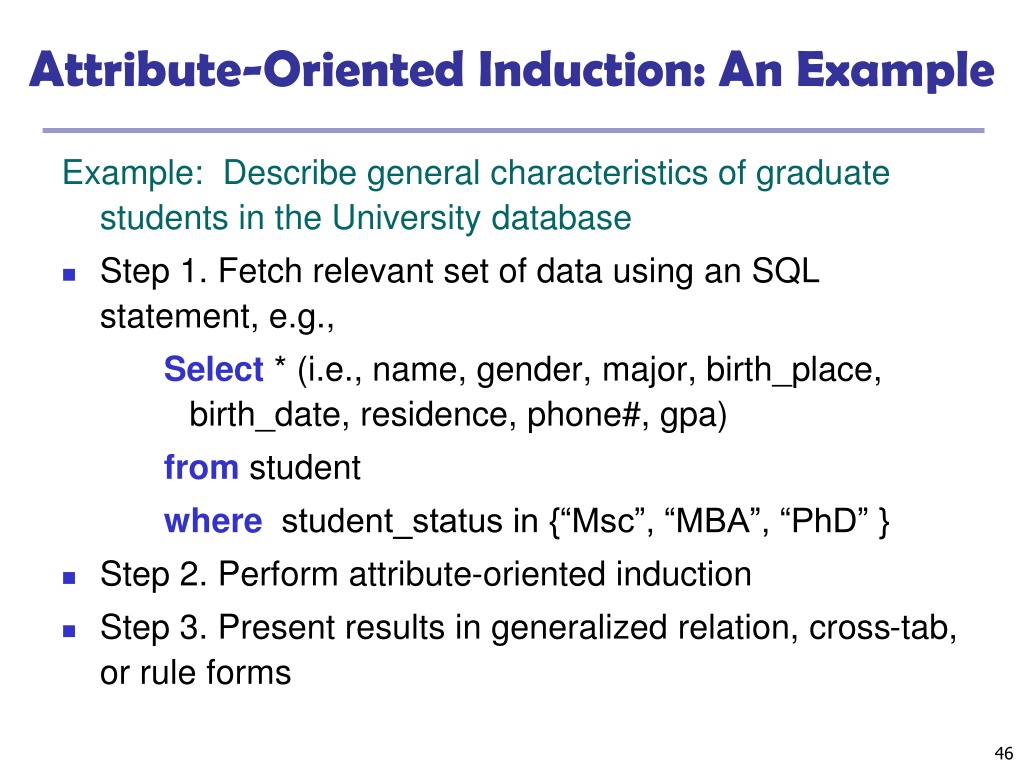This screenshot has height=768, width=1024.
Task: Click the slide title 'Attribute-Oriented Induction: An Example'
Action: (x=512, y=72)
